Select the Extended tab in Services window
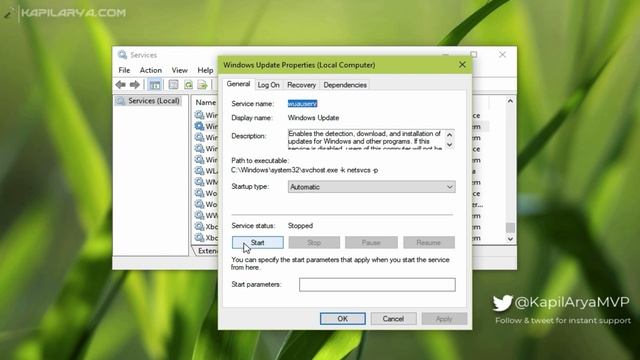The height and width of the screenshot is (360, 640). pos(208,251)
